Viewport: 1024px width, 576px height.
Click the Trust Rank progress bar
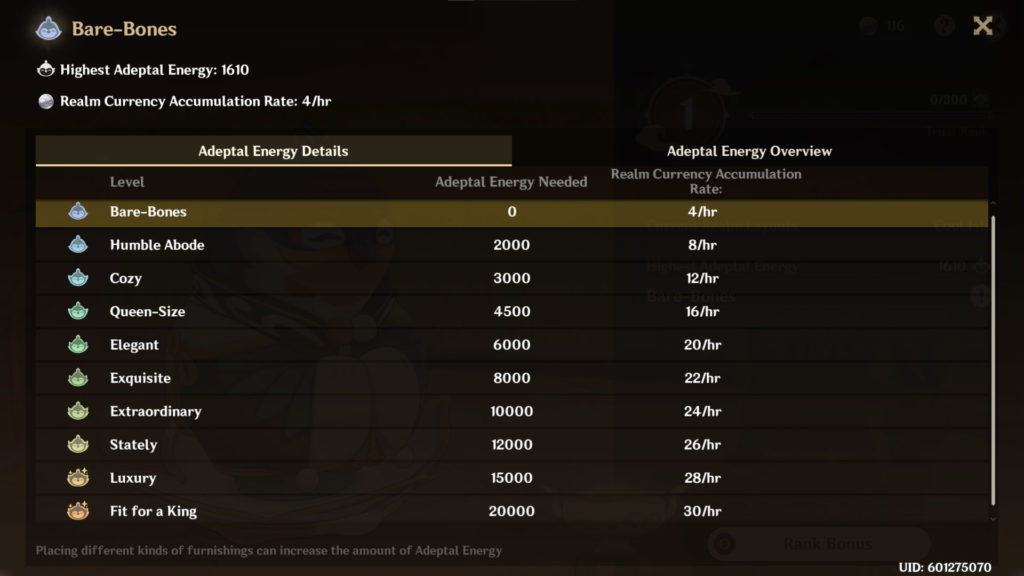click(860, 115)
